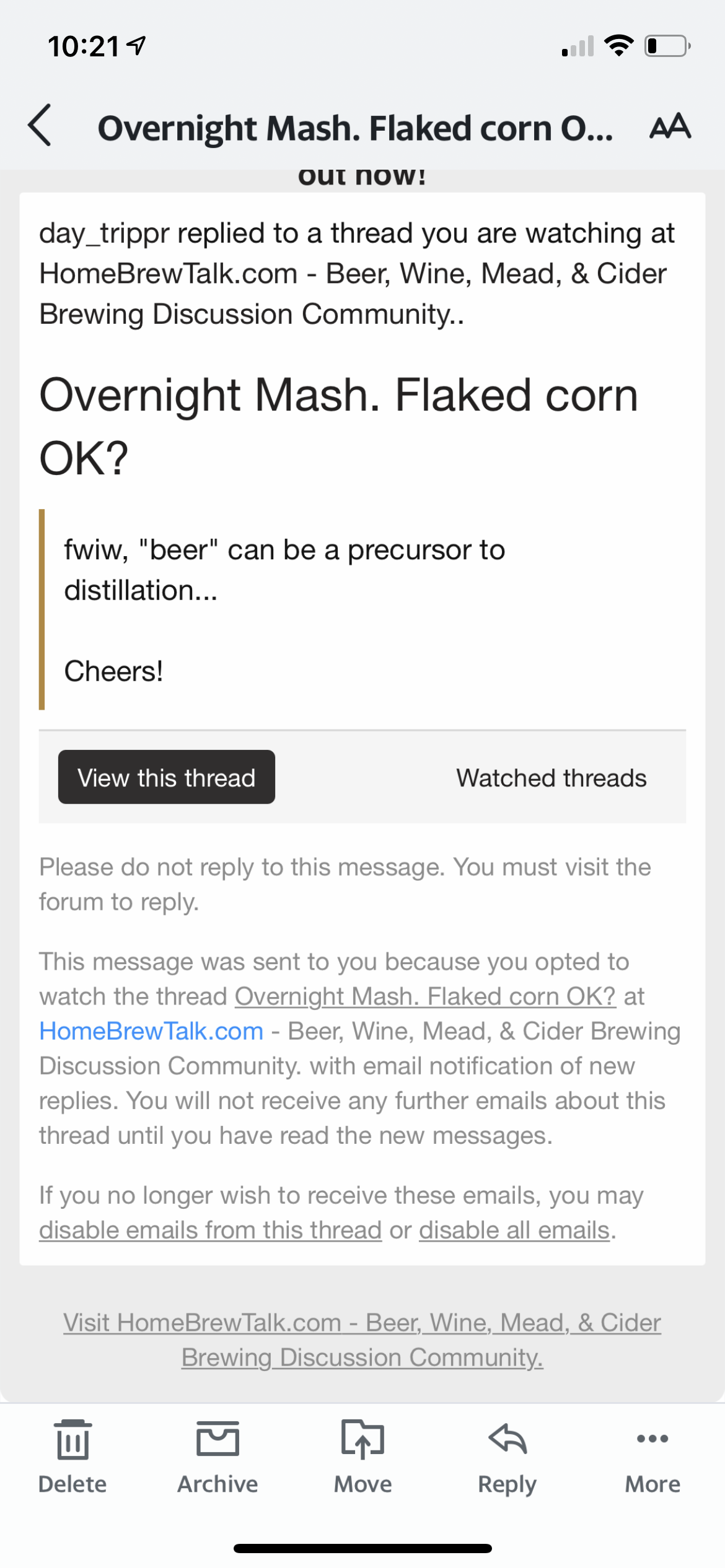The image size is (725, 1568).
Task: Tap the battery indicator in status bar
Action: click(668, 46)
